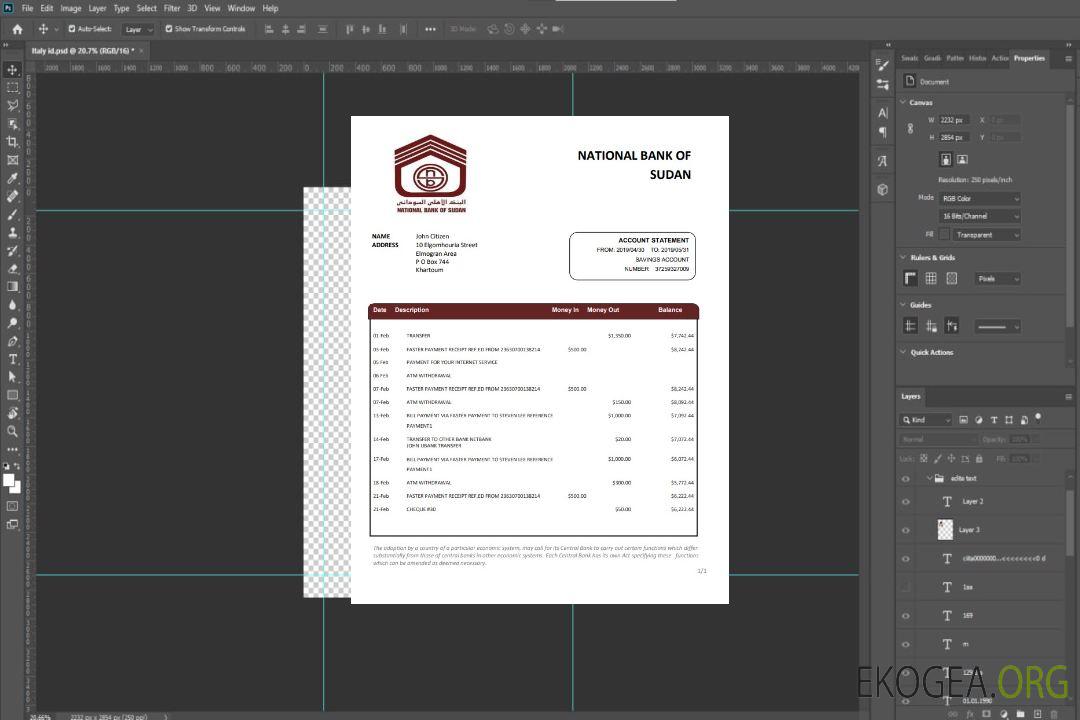The image size is (1080, 720).
Task: Collapse the Canvas section
Action: [x=903, y=102]
